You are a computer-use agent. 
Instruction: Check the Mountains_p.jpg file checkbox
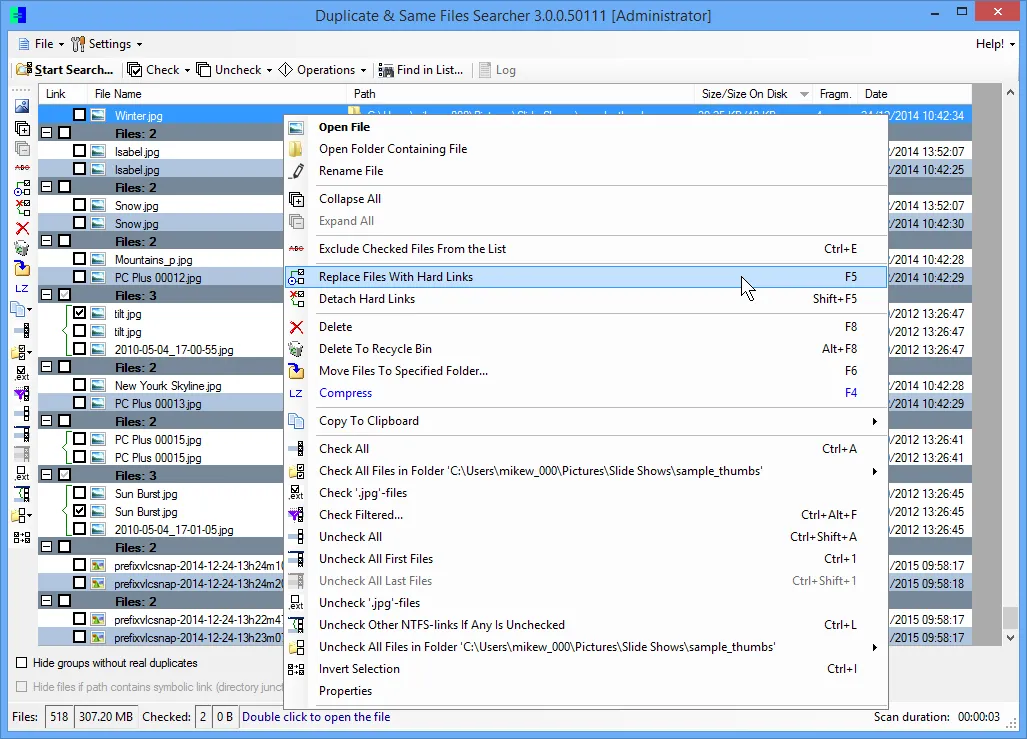(79, 259)
